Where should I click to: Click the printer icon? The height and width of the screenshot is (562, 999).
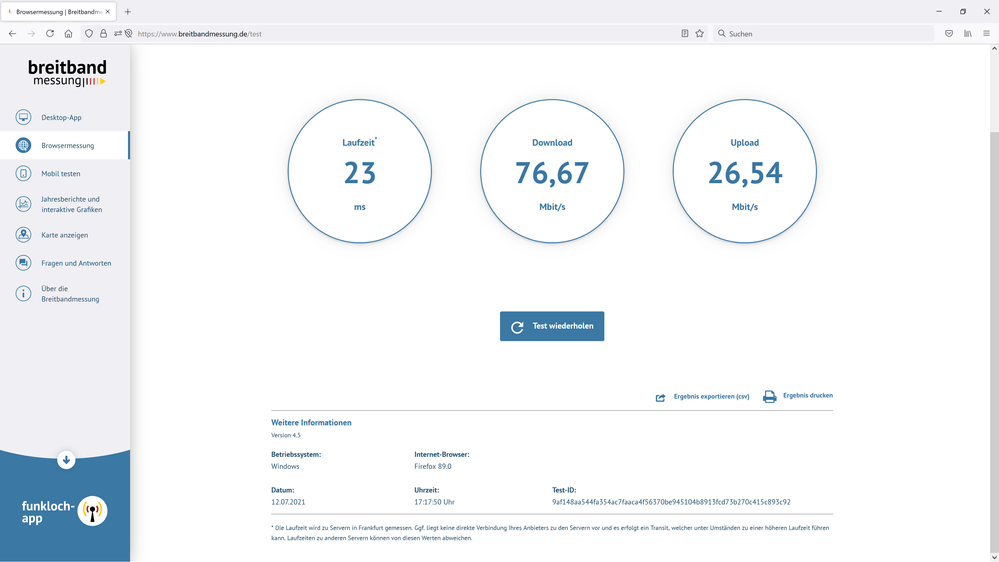tap(770, 397)
